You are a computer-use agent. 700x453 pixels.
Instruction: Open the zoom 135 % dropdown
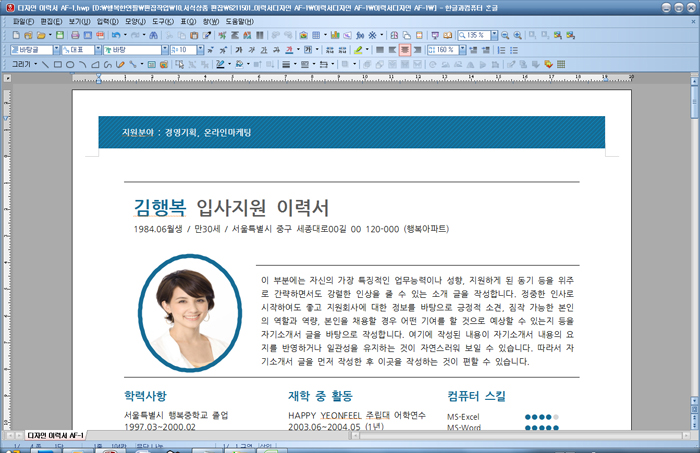[495, 35]
